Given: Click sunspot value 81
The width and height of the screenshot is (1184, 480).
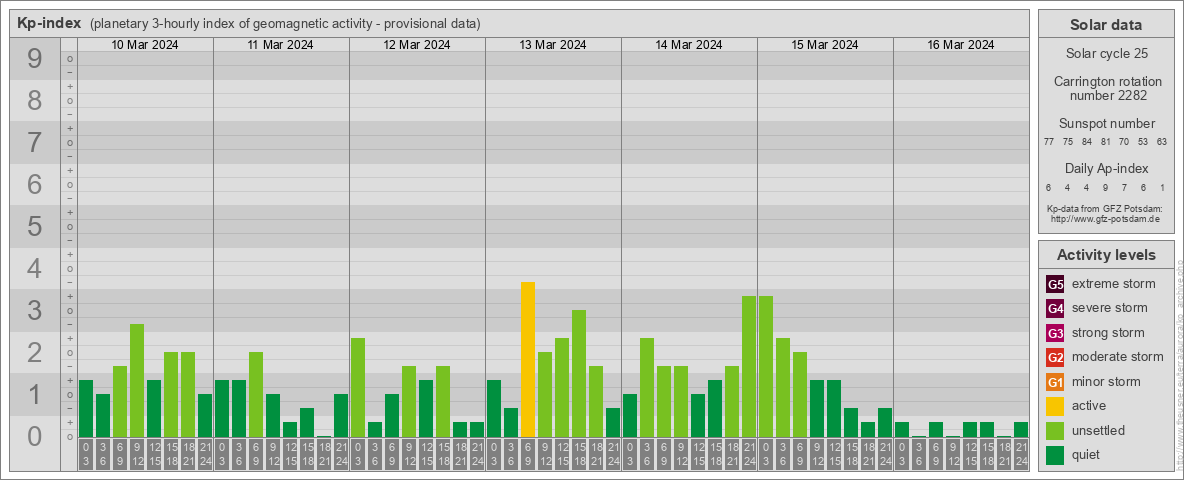Looking at the screenshot, I should point(1105,142).
